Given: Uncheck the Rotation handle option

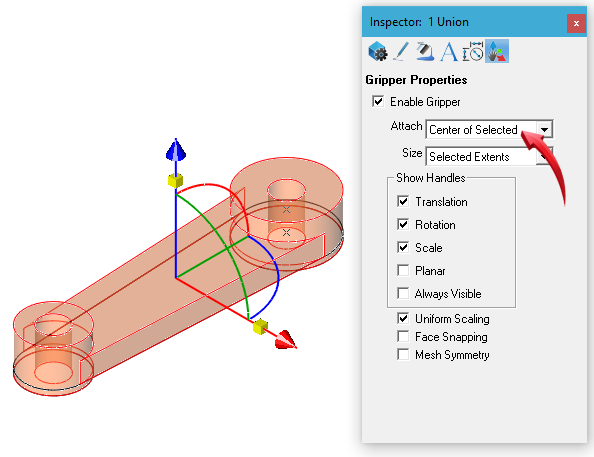Looking at the screenshot, I should point(403,225).
